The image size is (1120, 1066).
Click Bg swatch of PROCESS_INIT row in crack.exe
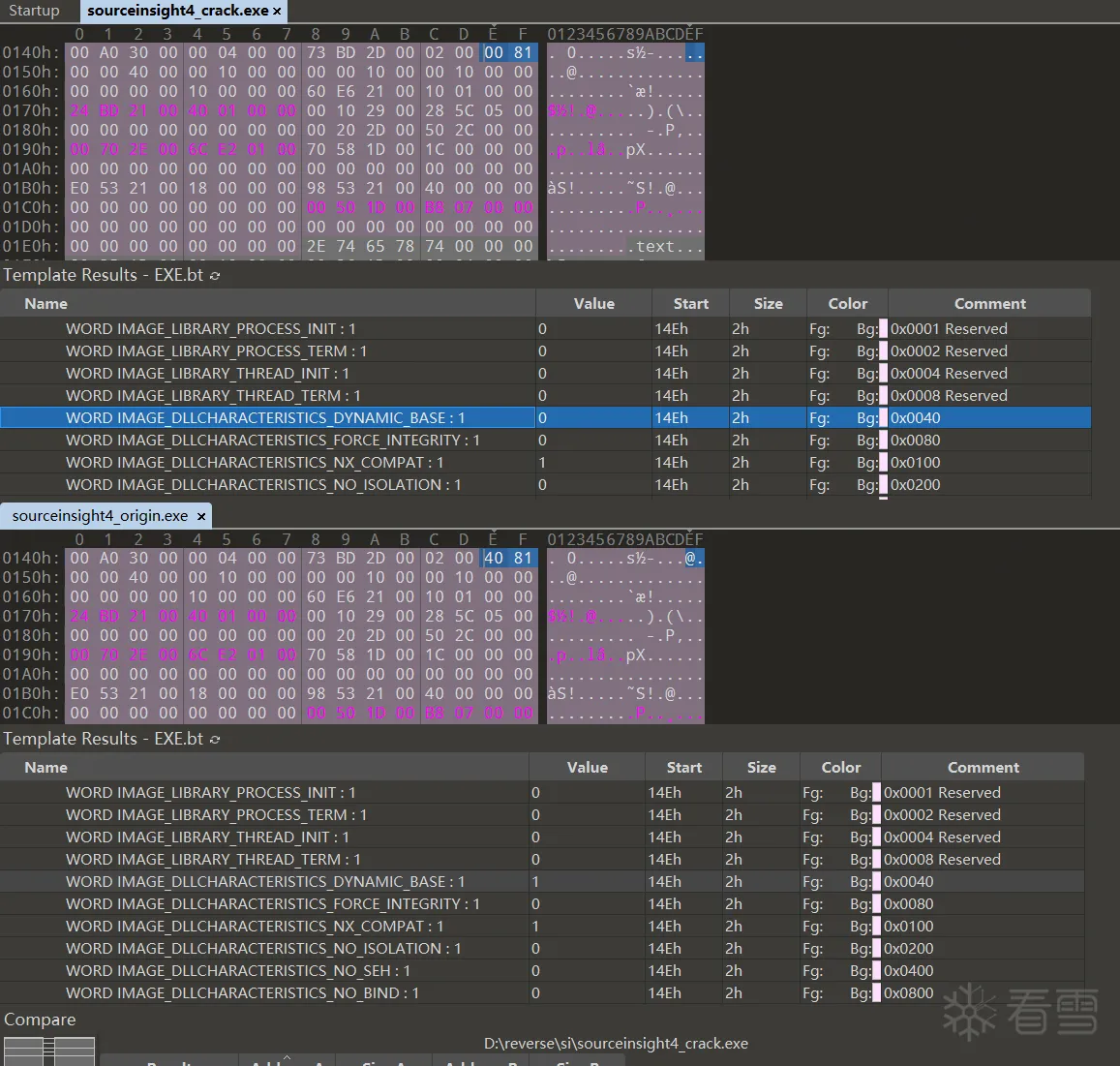point(883,328)
